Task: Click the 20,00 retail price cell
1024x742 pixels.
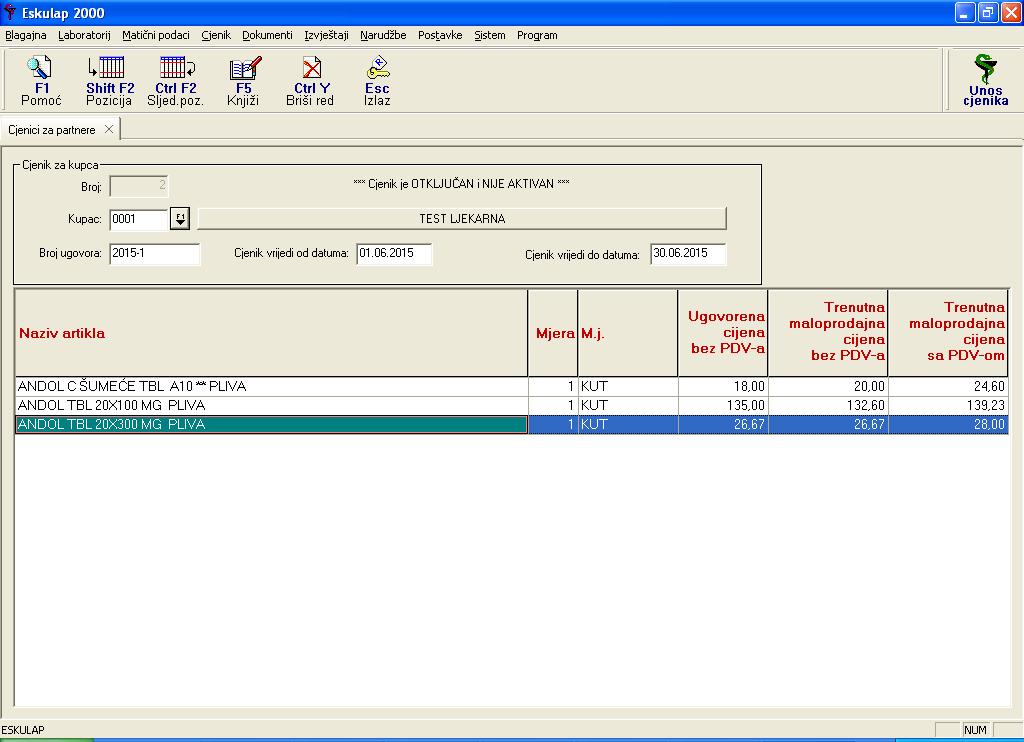Action: coord(828,386)
